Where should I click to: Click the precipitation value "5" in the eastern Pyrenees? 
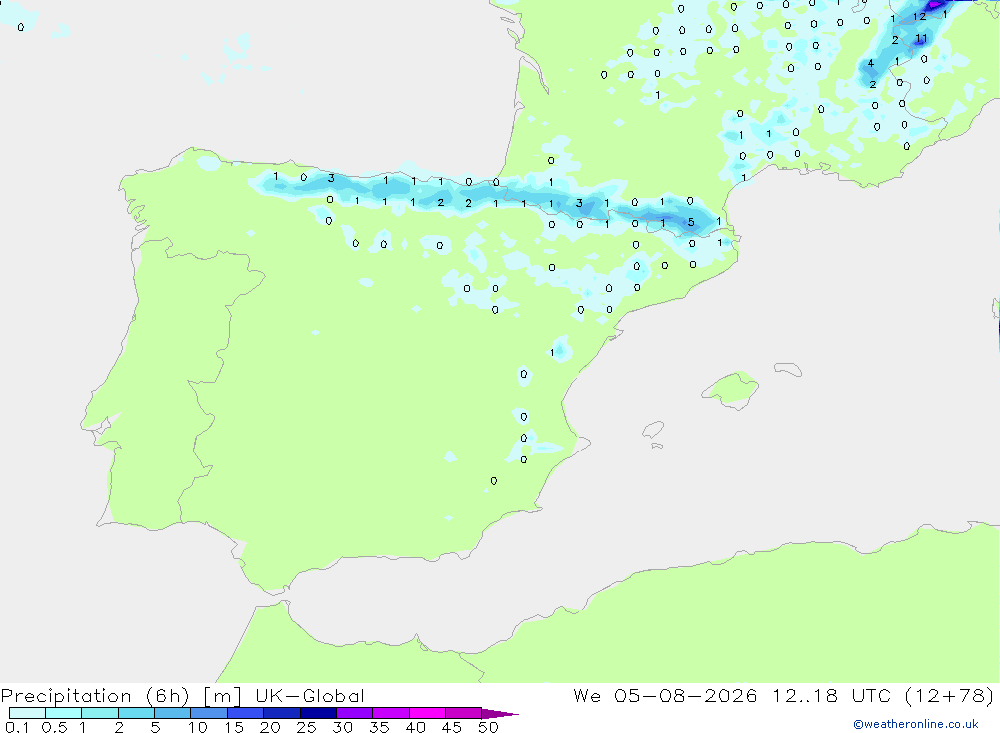click(x=691, y=223)
